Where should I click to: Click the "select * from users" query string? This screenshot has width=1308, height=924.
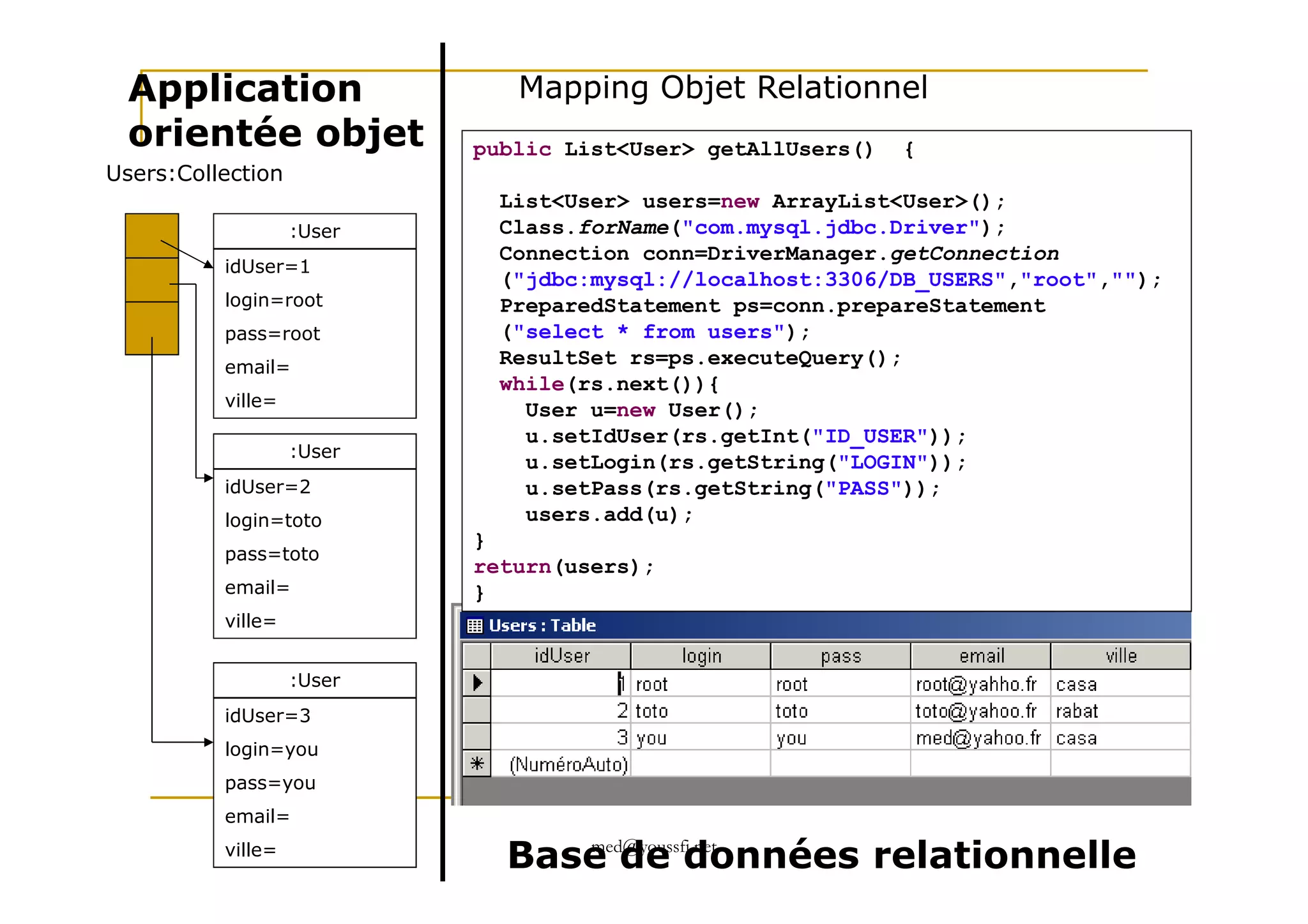(x=649, y=332)
